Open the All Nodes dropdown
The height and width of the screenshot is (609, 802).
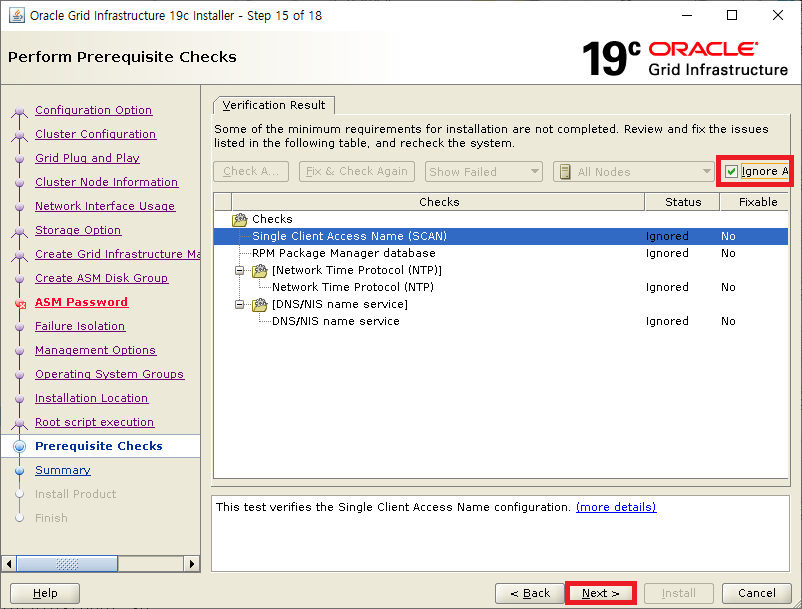(x=634, y=172)
